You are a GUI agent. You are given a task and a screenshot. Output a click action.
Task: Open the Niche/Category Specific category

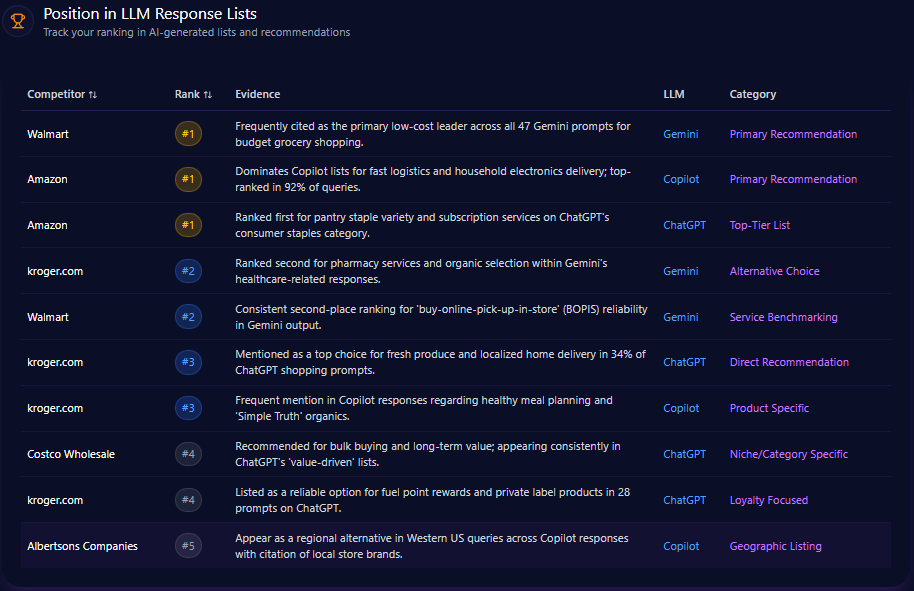[x=788, y=454]
